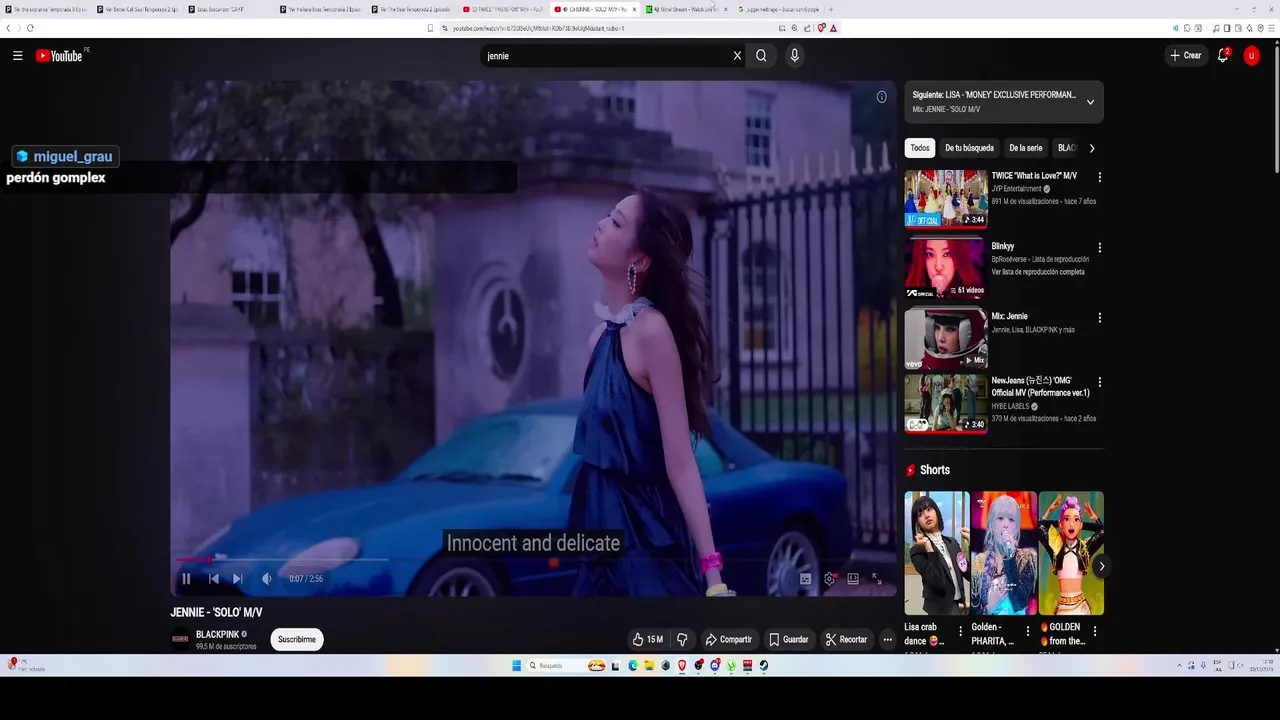1280x720 pixels.
Task: Open the YouTube hamburger guide menu
Action: point(17,56)
